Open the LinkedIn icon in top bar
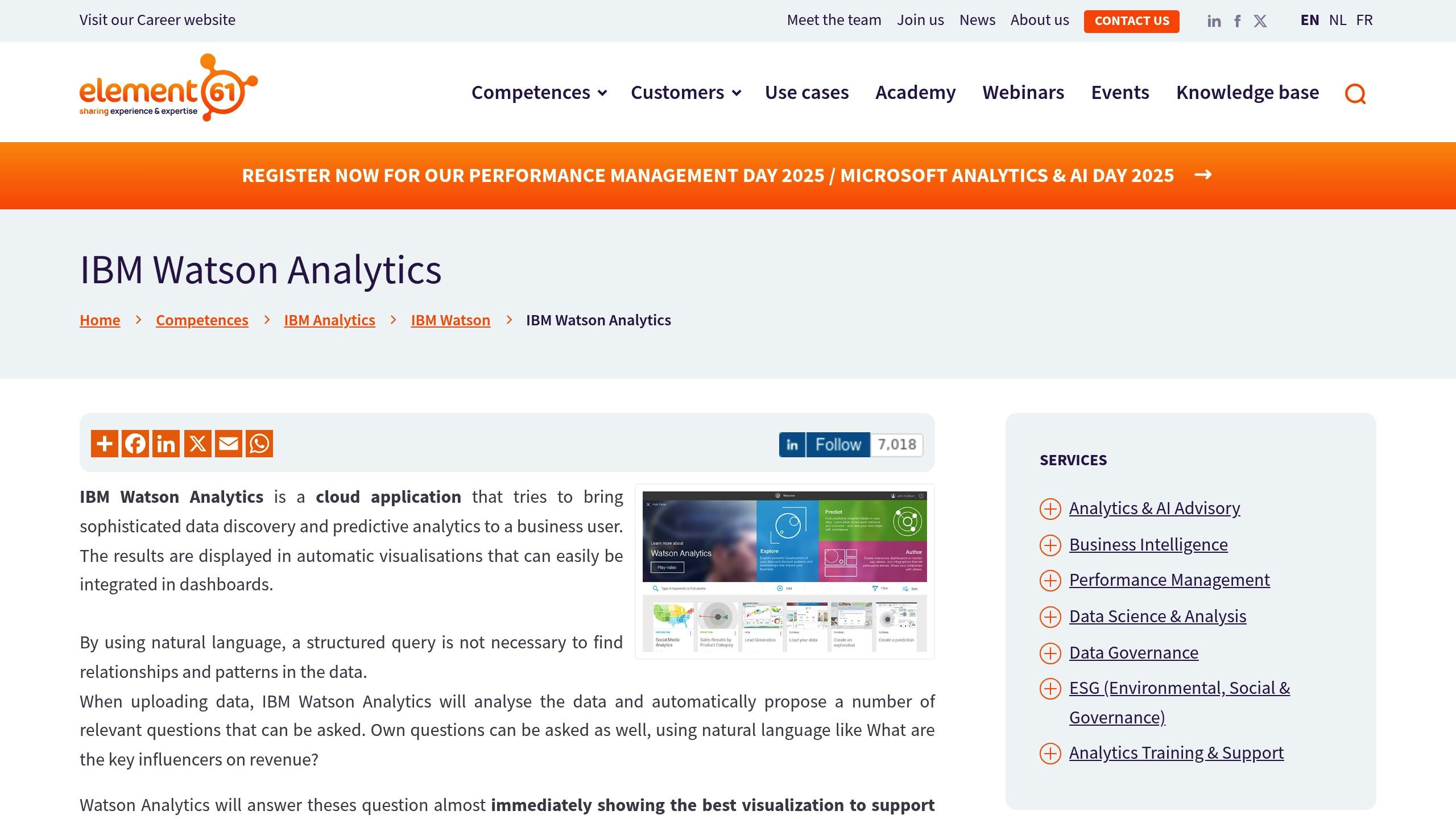 click(1214, 21)
